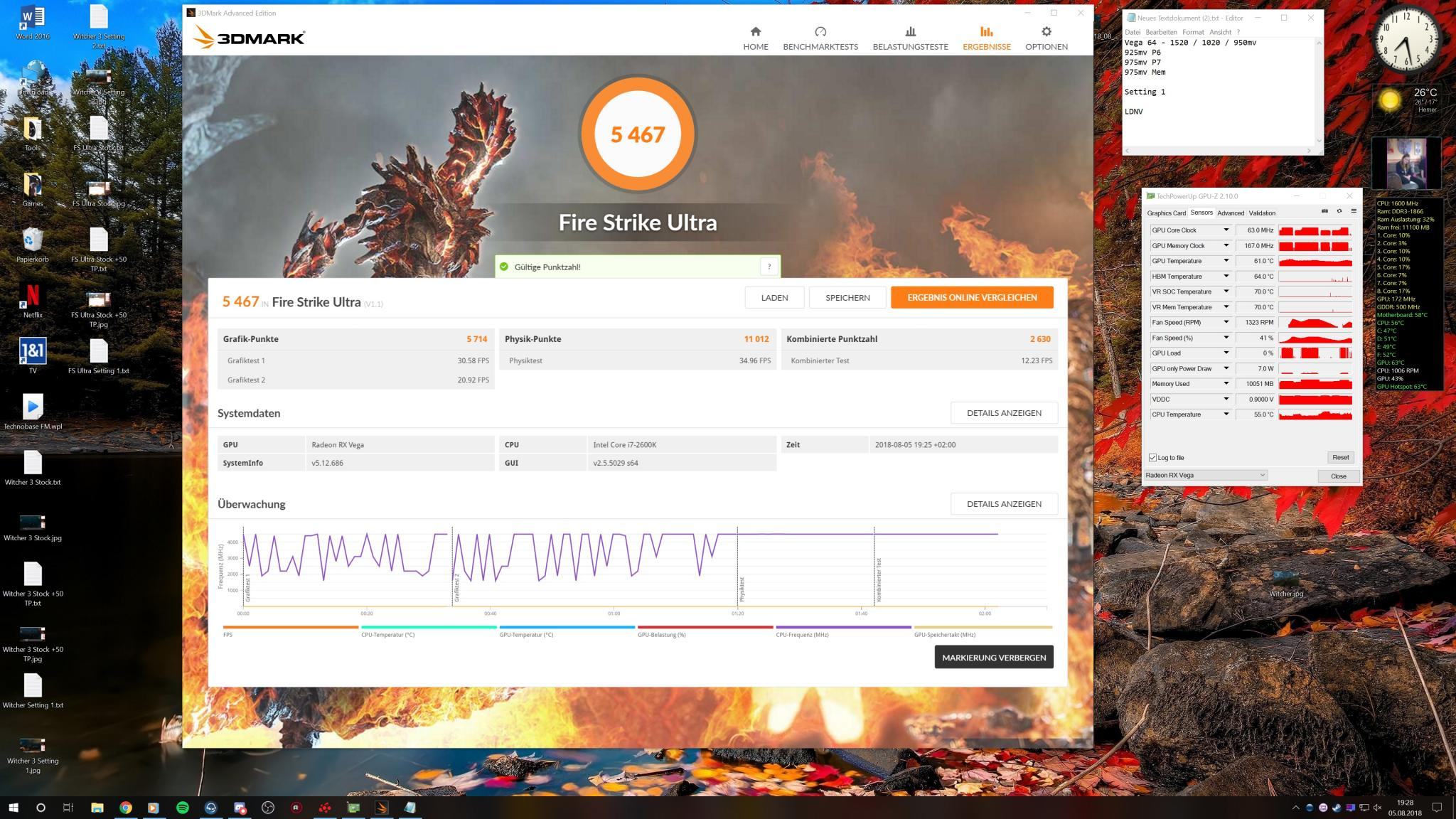Viewport: 1456px width, 819px height.
Task: Click DETAILS ANZEIGEN next to Systemdaten
Action: (x=1004, y=413)
